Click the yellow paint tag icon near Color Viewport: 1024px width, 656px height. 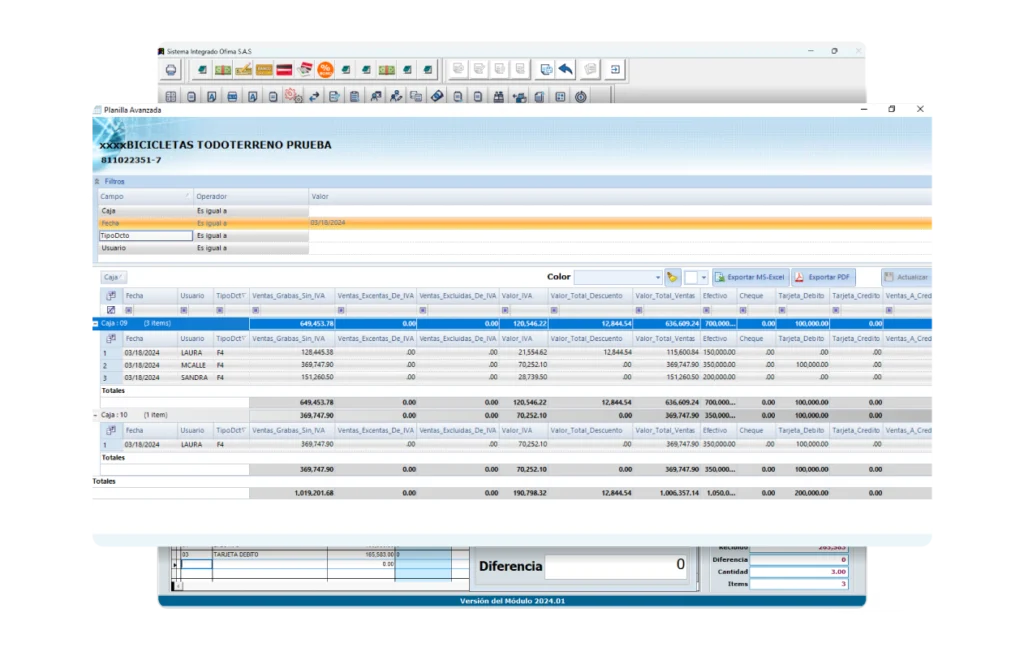coord(672,278)
